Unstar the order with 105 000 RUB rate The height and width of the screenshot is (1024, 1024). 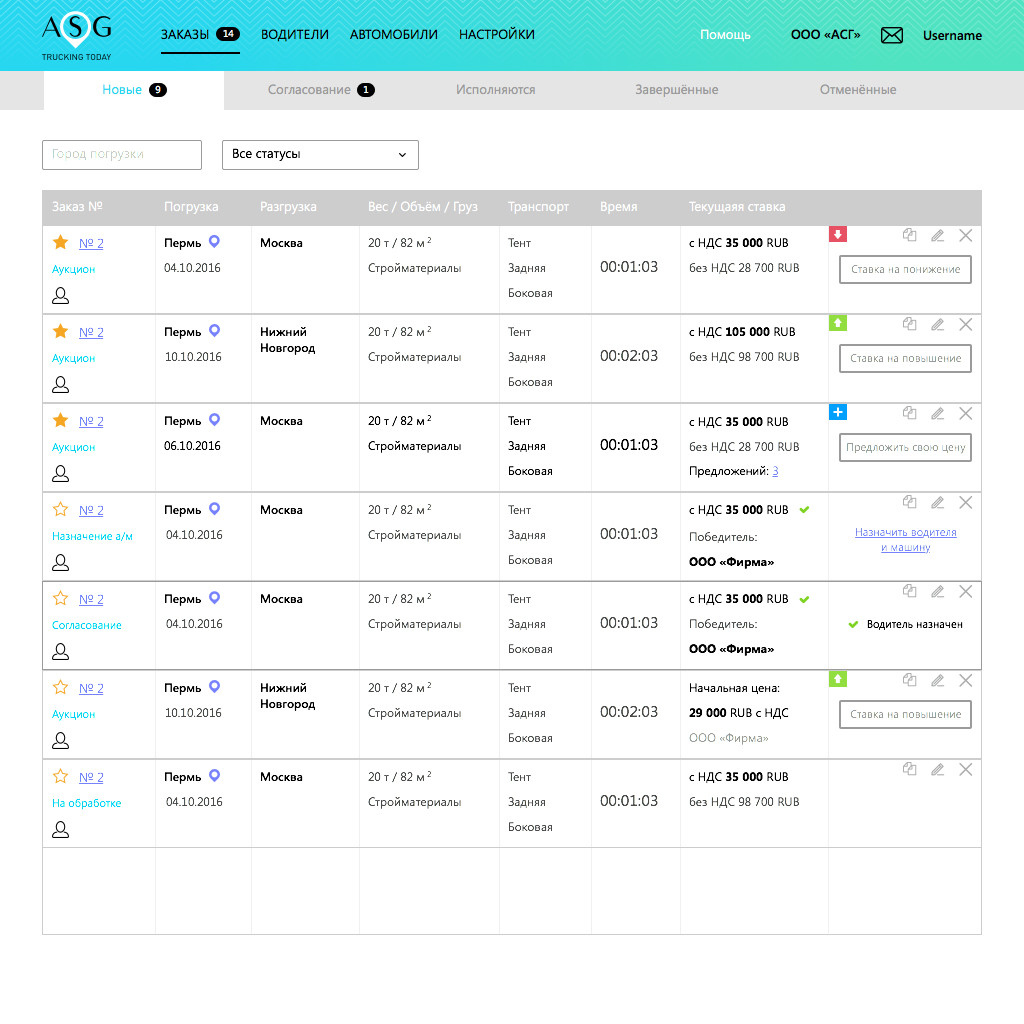pos(61,331)
